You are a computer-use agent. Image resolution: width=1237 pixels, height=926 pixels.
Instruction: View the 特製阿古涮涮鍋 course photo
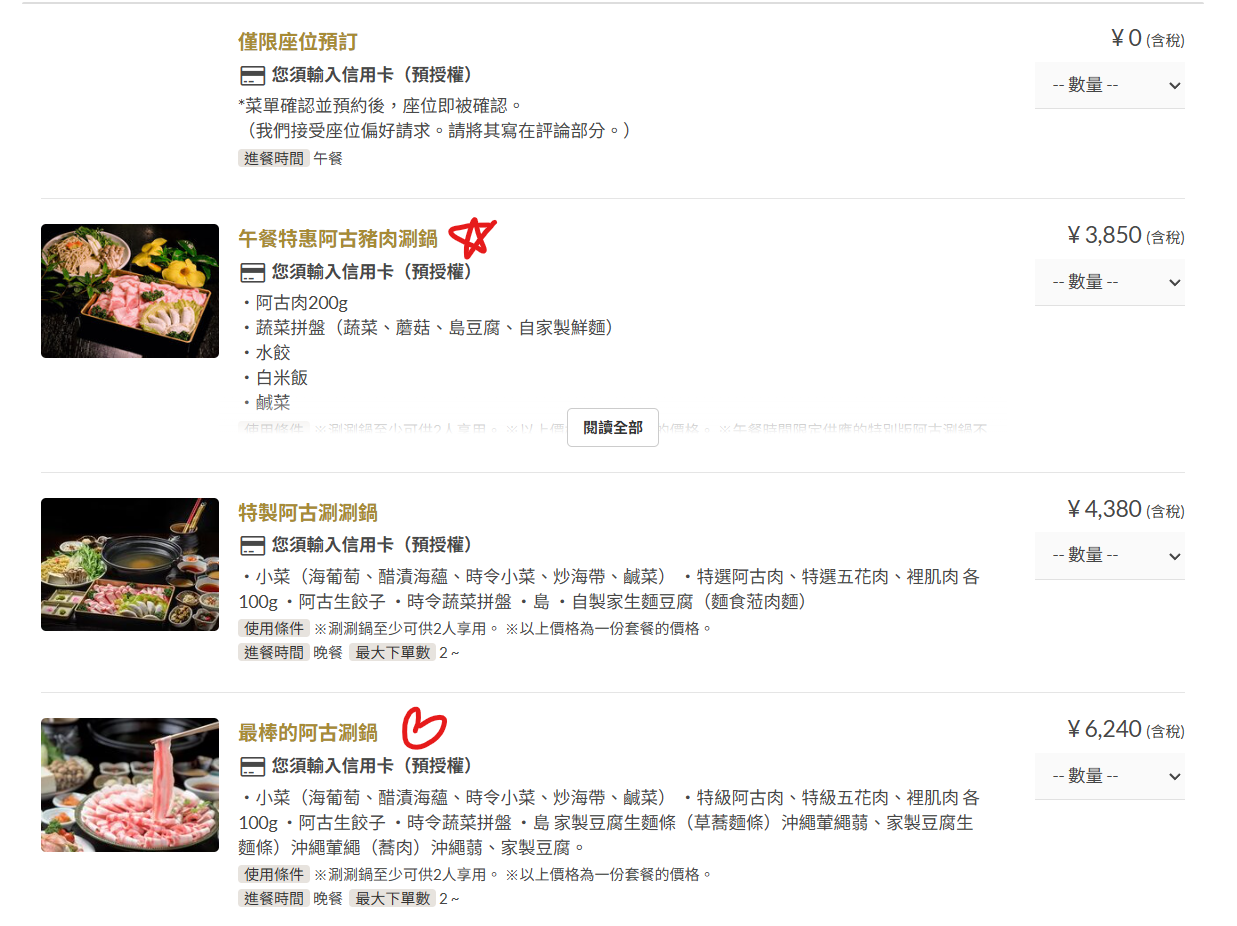(x=130, y=564)
